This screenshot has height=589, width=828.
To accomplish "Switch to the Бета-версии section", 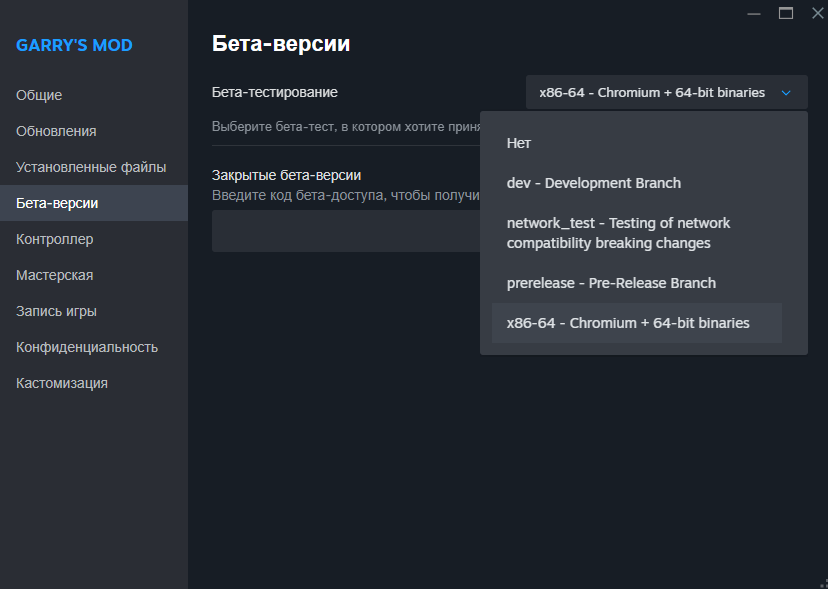I will click(x=57, y=203).
